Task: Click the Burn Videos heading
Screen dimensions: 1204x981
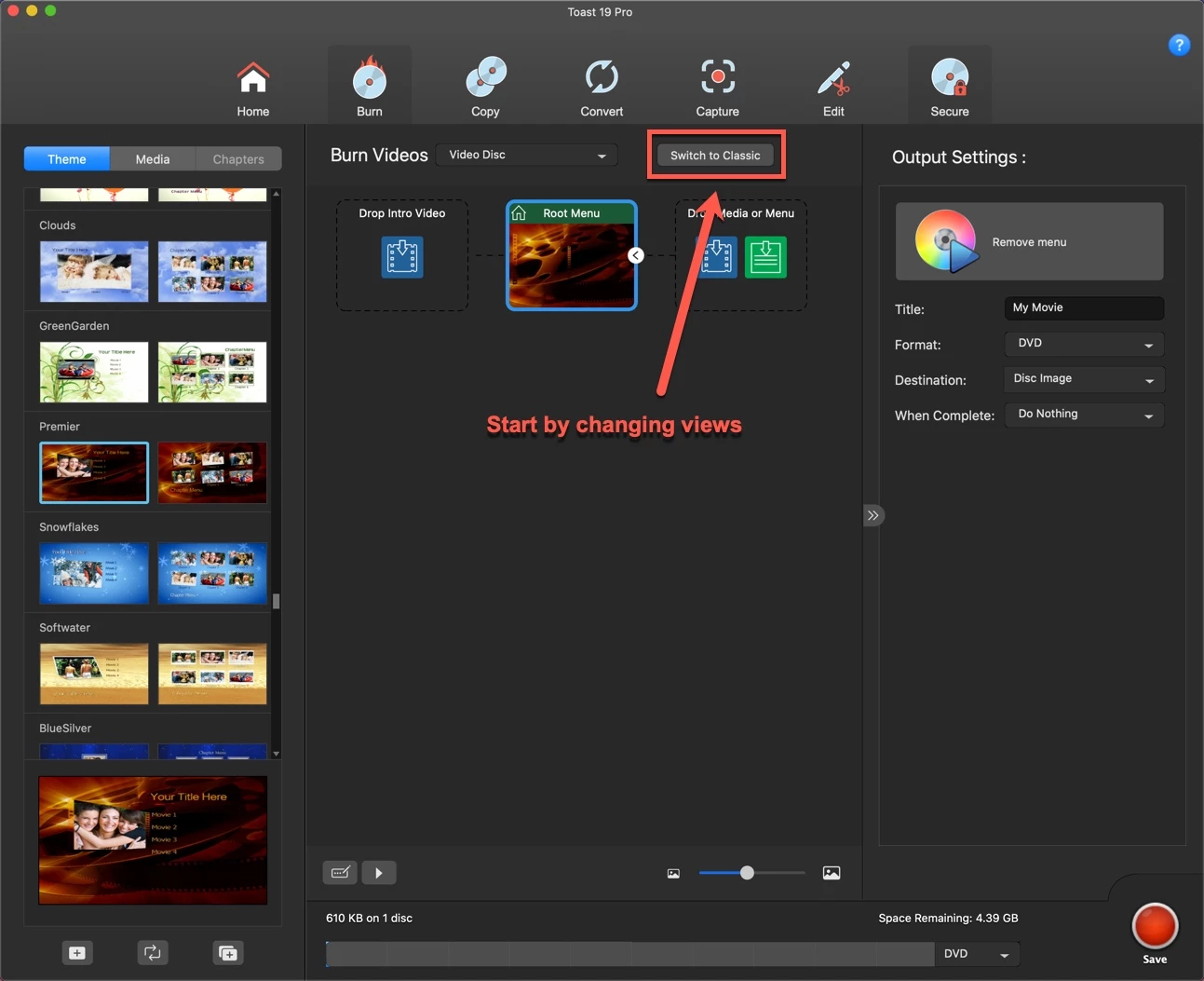Action: (379, 156)
